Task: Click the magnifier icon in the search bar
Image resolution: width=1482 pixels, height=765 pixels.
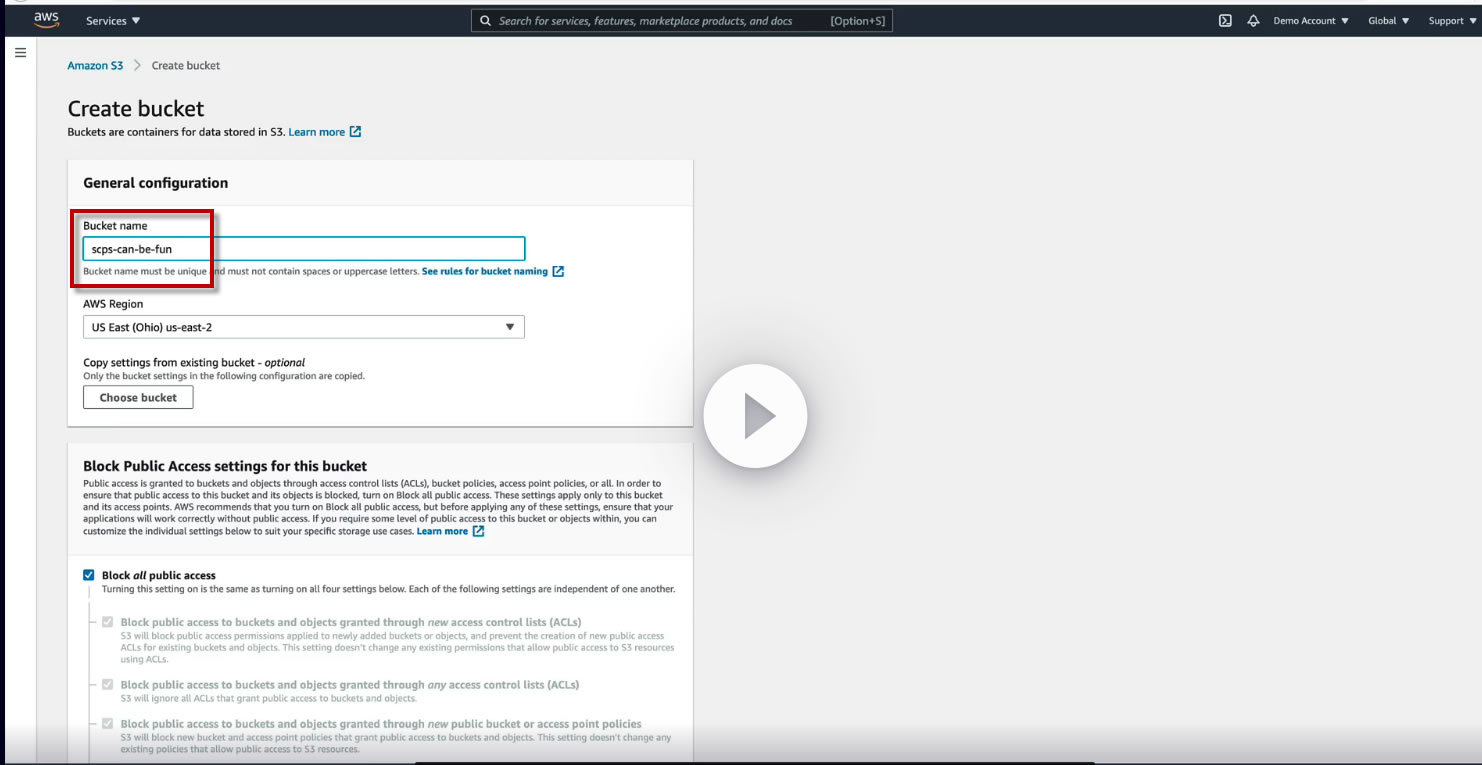Action: click(x=485, y=21)
